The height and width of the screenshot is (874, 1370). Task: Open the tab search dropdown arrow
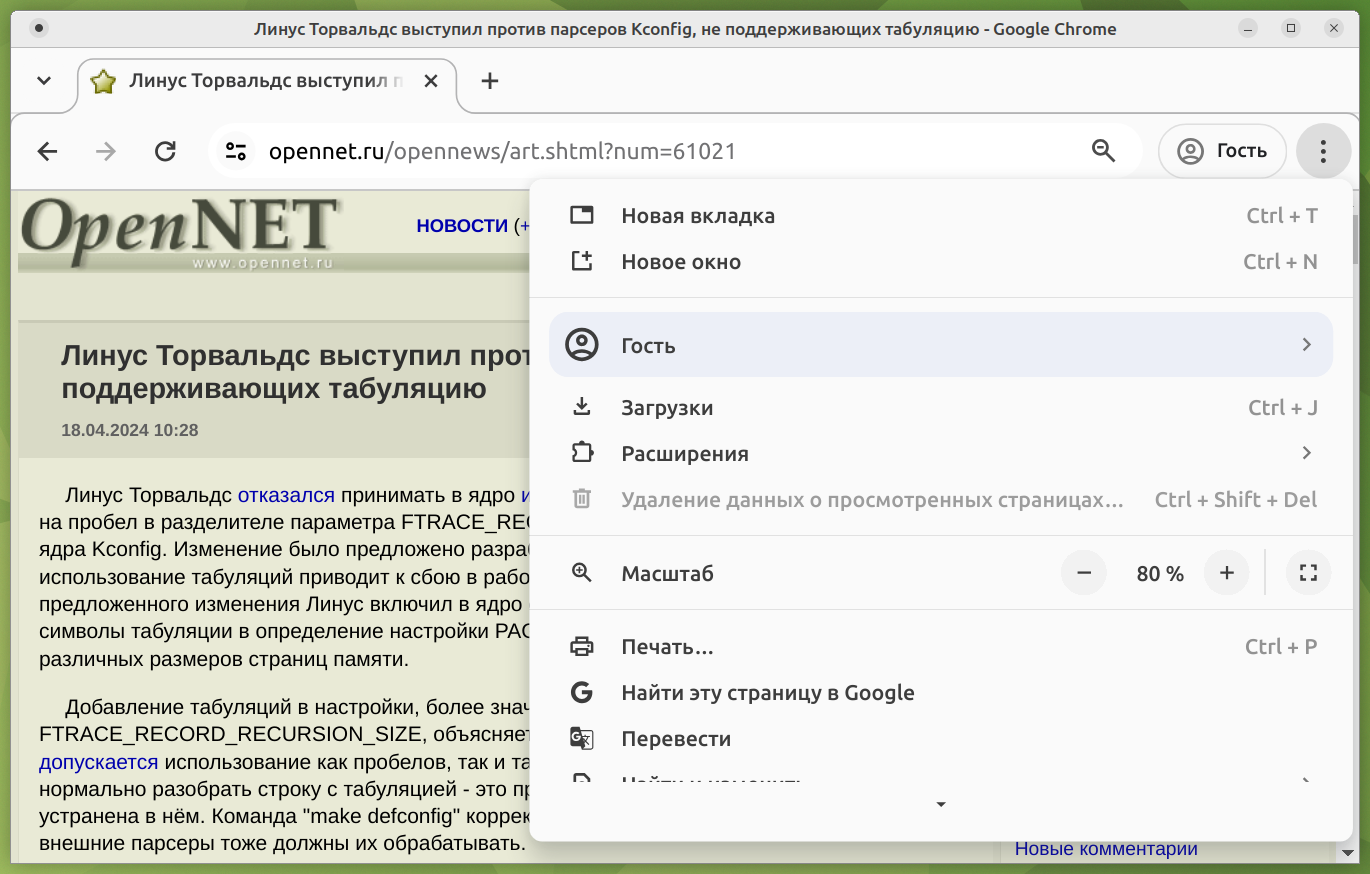(x=44, y=82)
